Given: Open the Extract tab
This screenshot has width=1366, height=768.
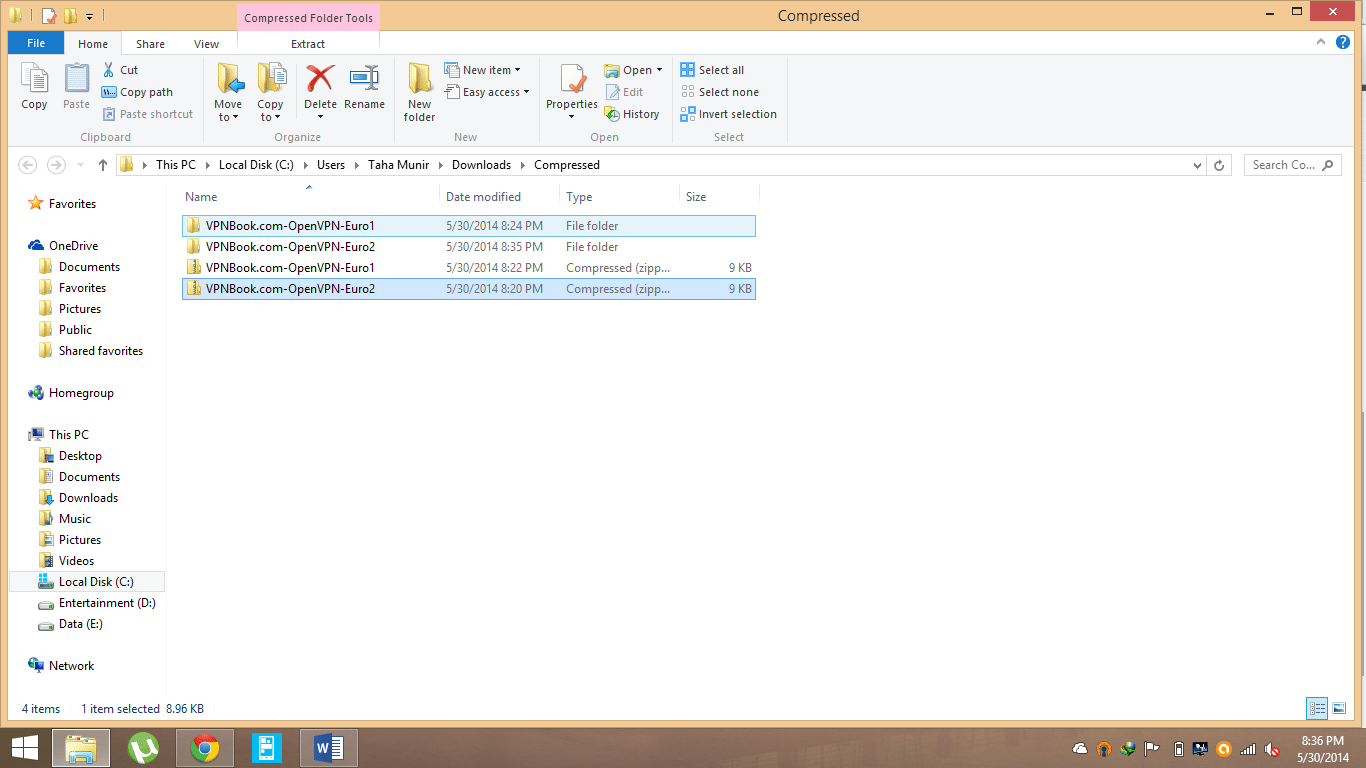Looking at the screenshot, I should click(x=308, y=44).
